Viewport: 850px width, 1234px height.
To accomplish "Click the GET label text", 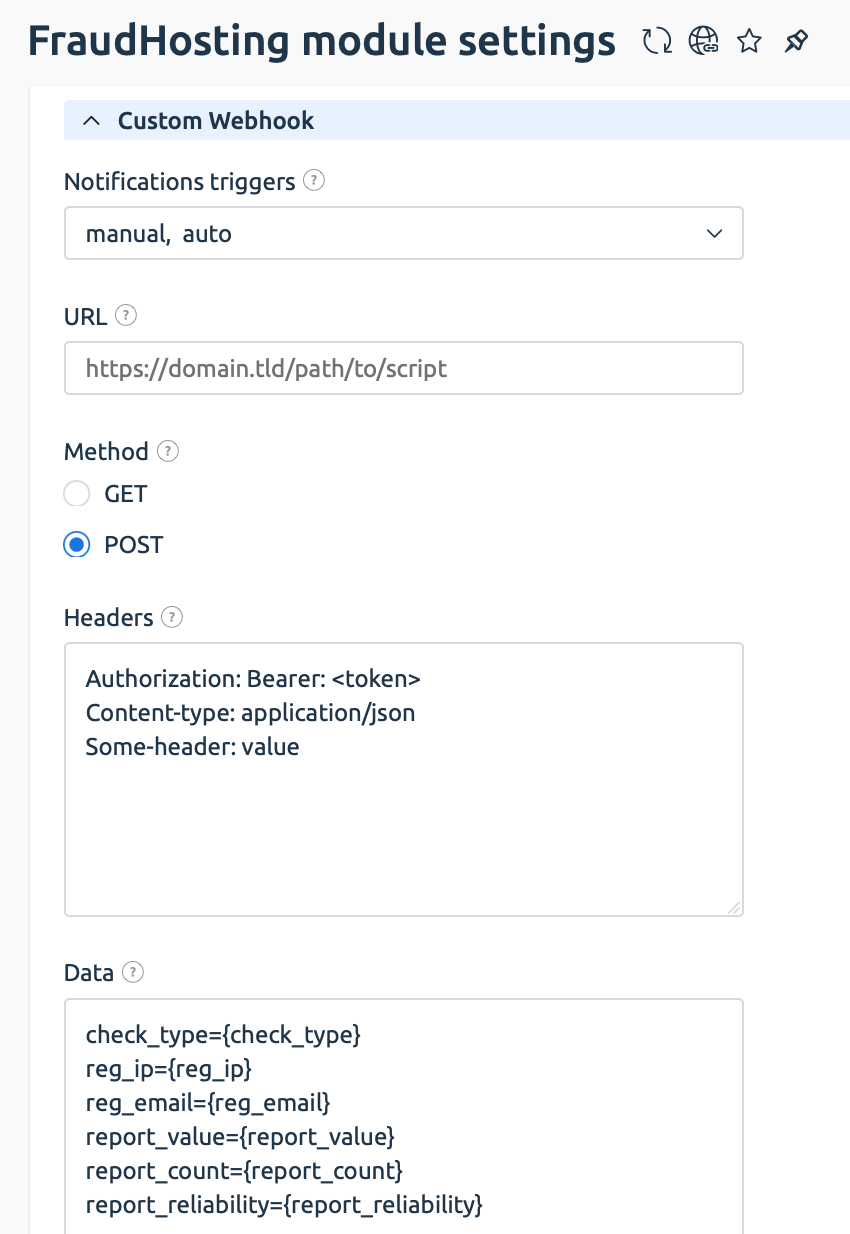I will 125,494.
